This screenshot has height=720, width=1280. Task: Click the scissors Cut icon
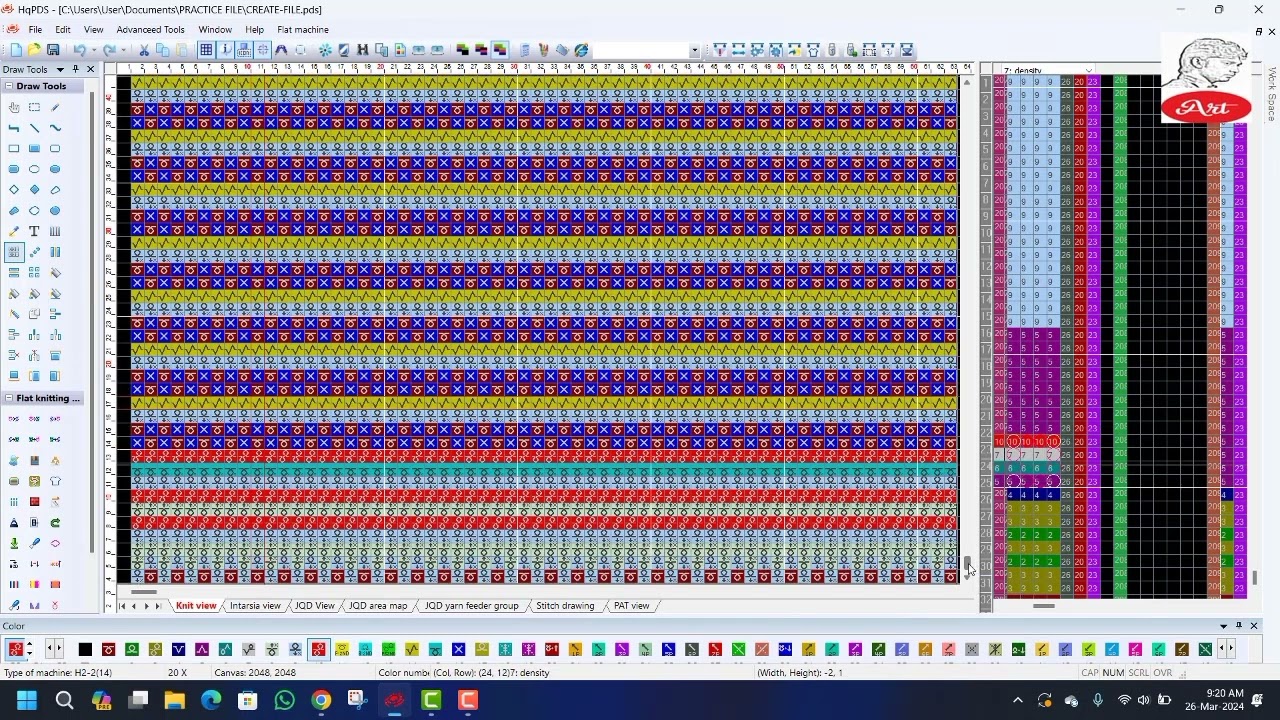tap(144, 50)
